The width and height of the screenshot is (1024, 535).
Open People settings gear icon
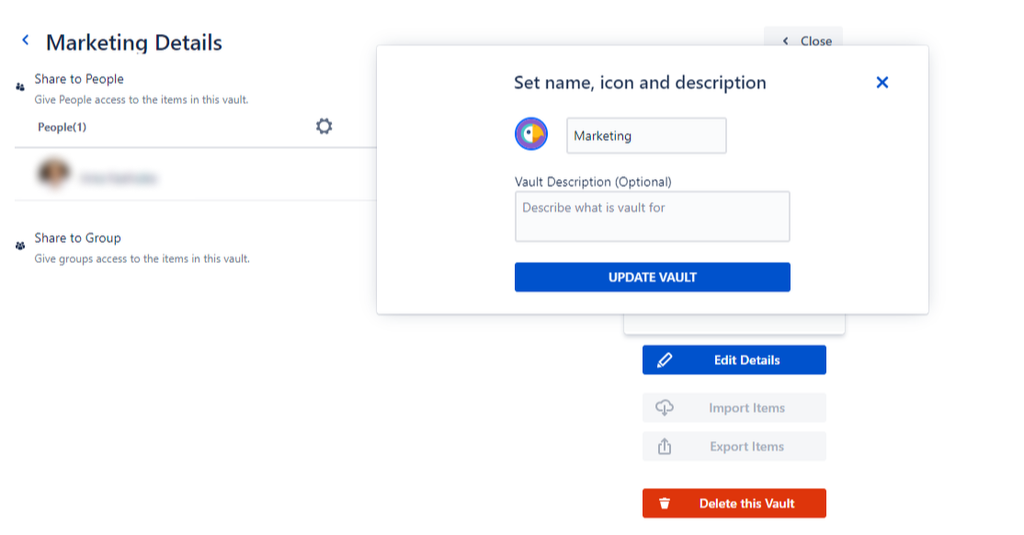[x=324, y=126]
